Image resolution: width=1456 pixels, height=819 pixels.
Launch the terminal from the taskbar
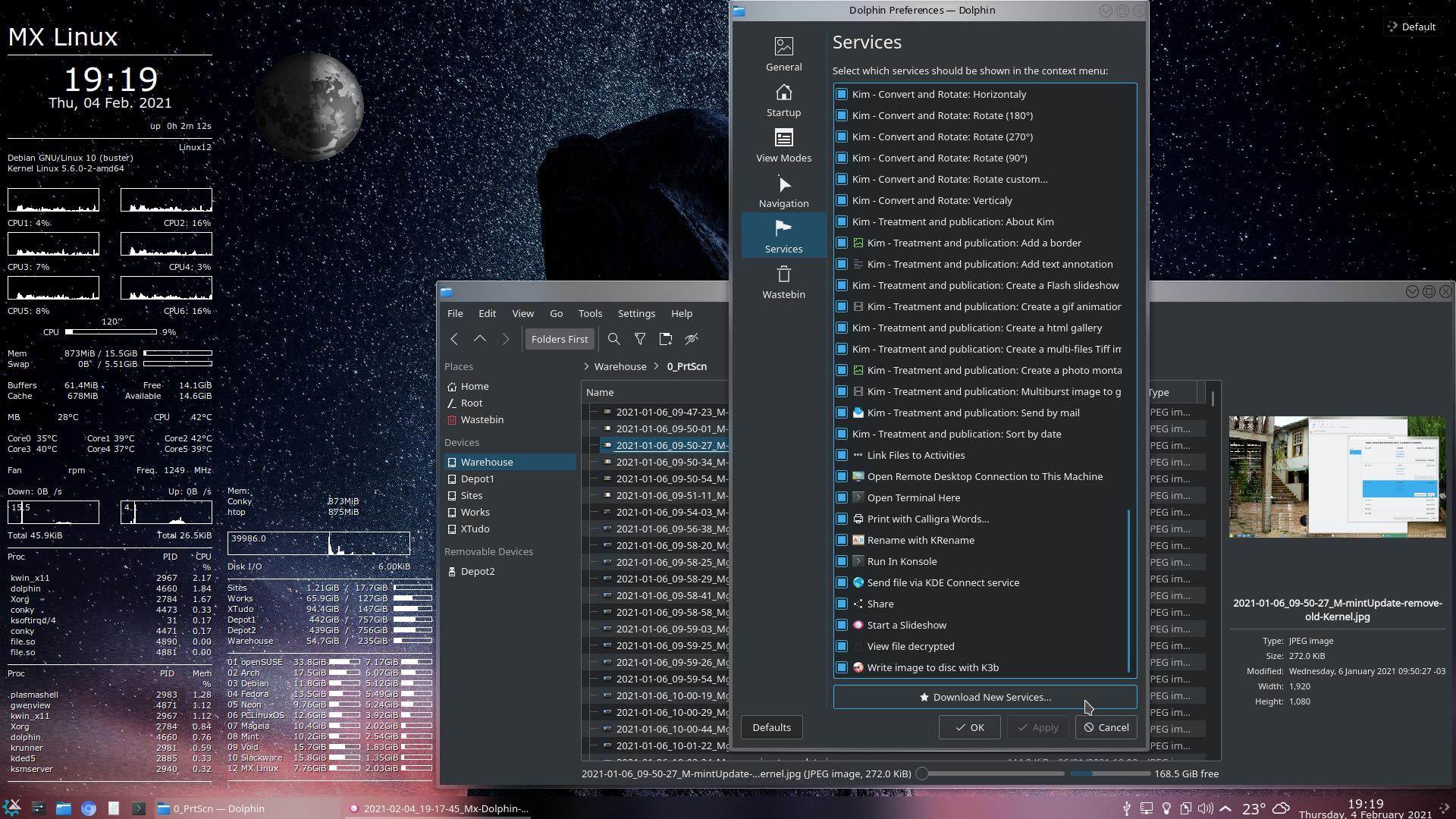(x=139, y=808)
